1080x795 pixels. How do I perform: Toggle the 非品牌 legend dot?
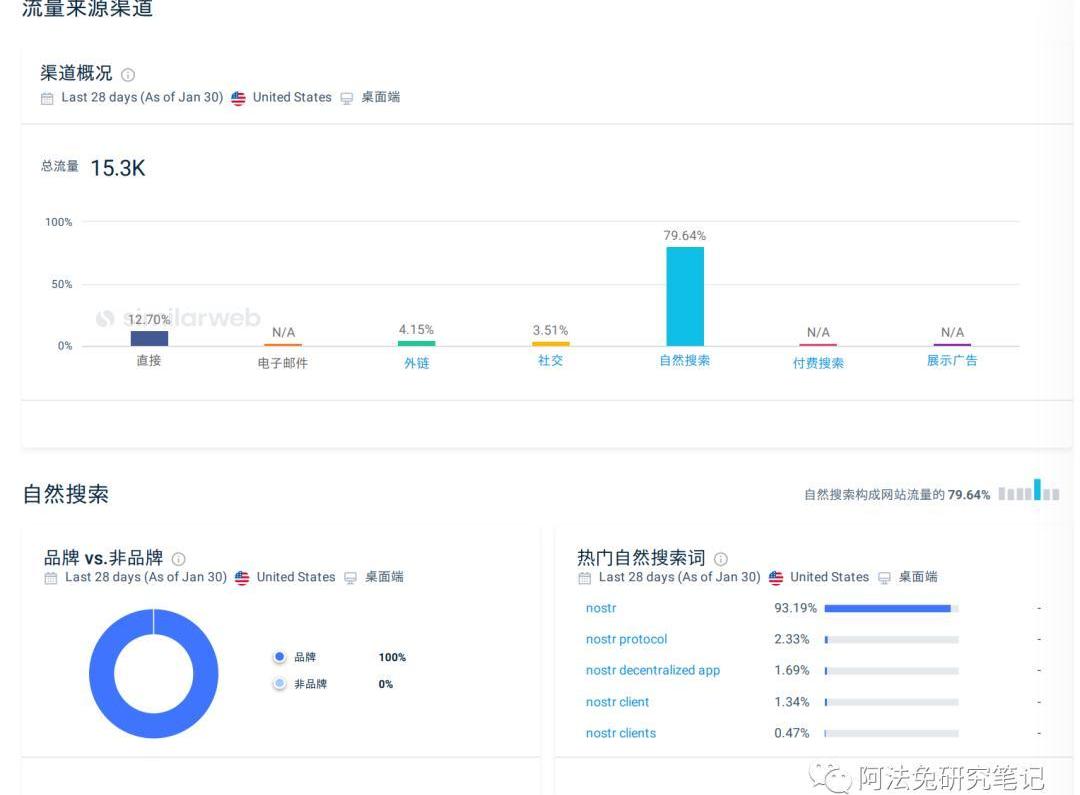coord(280,684)
